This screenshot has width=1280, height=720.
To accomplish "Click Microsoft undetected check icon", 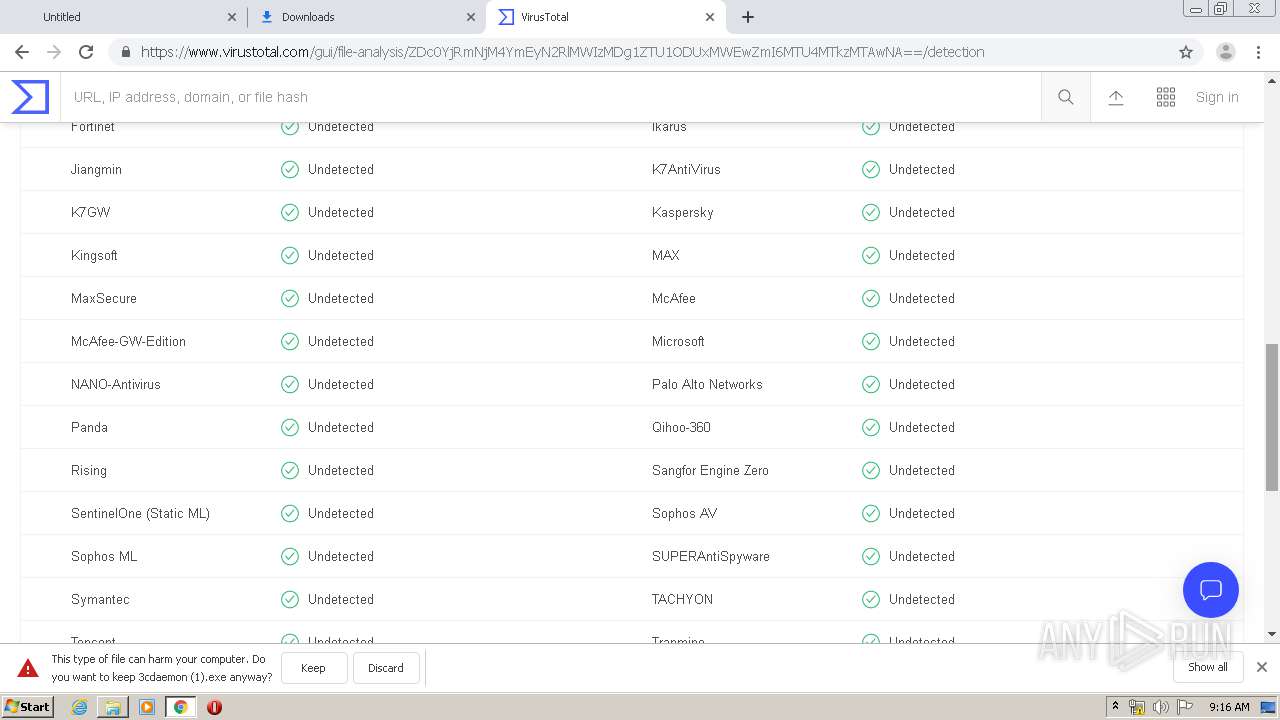I will (x=871, y=341).
